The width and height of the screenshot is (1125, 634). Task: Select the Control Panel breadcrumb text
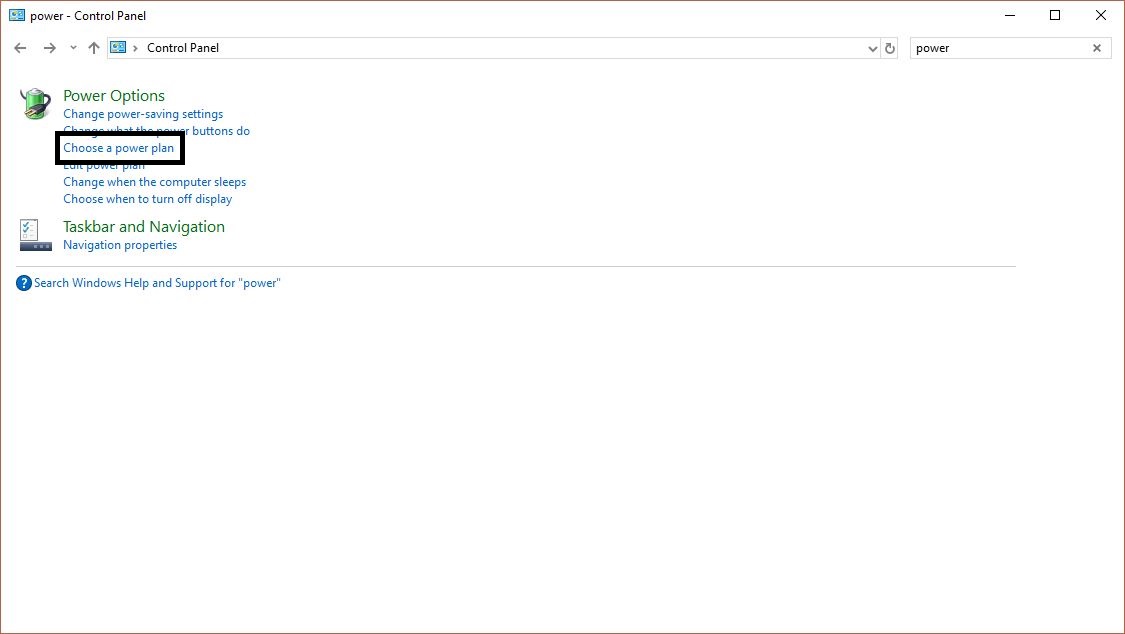click(183, 48)
